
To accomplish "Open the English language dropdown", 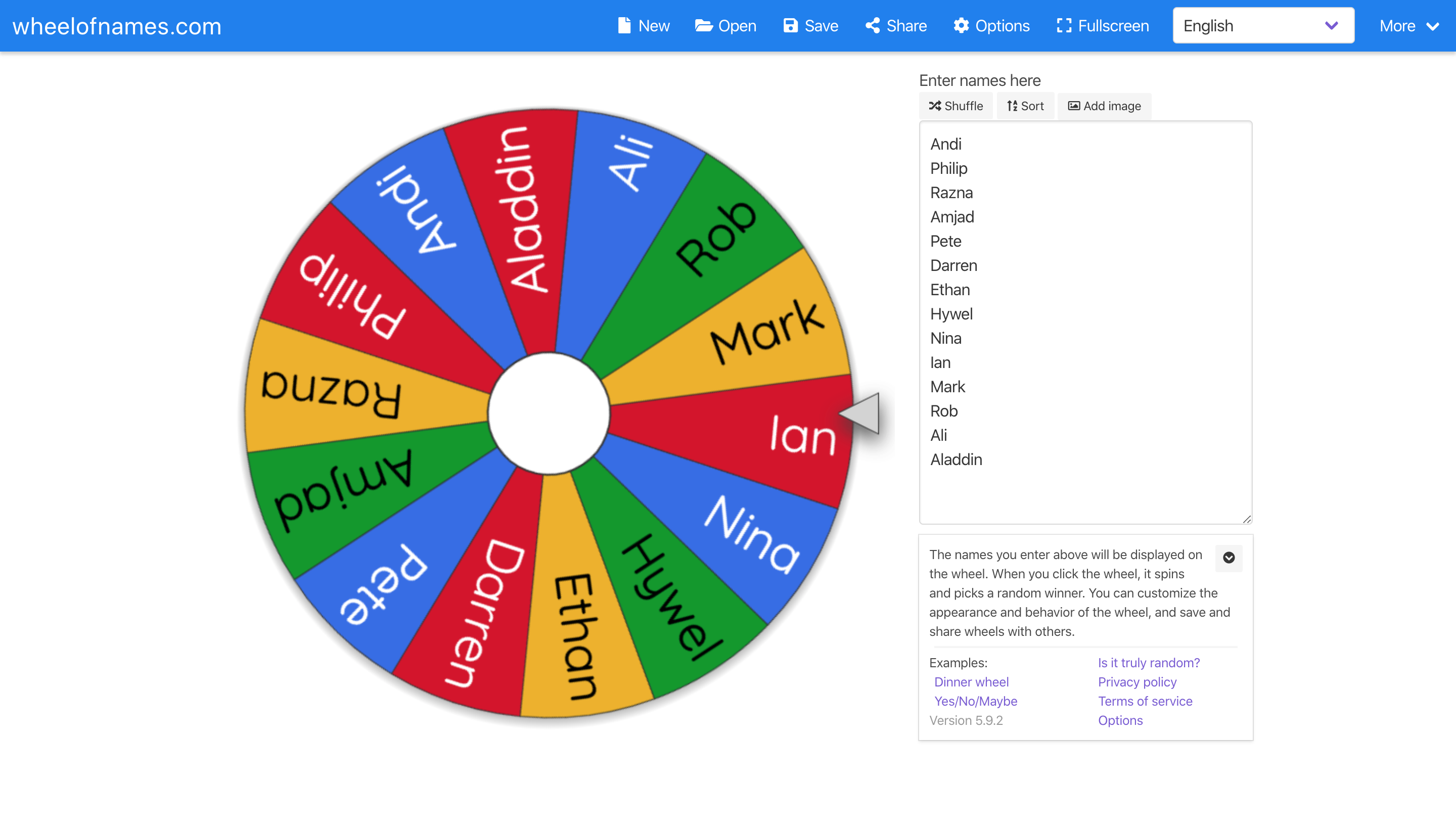I will 1330,25.
